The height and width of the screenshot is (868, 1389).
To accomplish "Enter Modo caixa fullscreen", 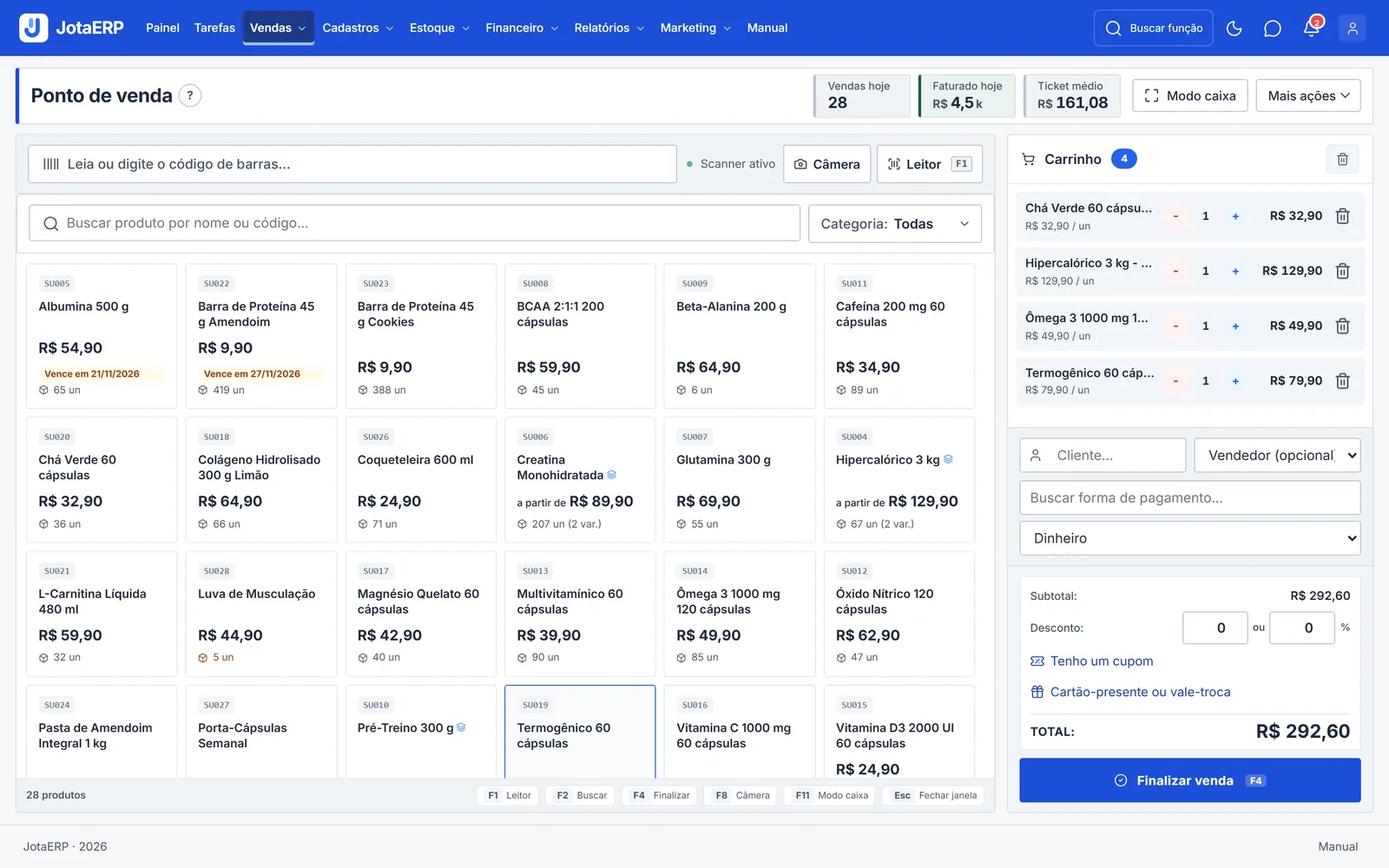I will [x=1190, y=95].
